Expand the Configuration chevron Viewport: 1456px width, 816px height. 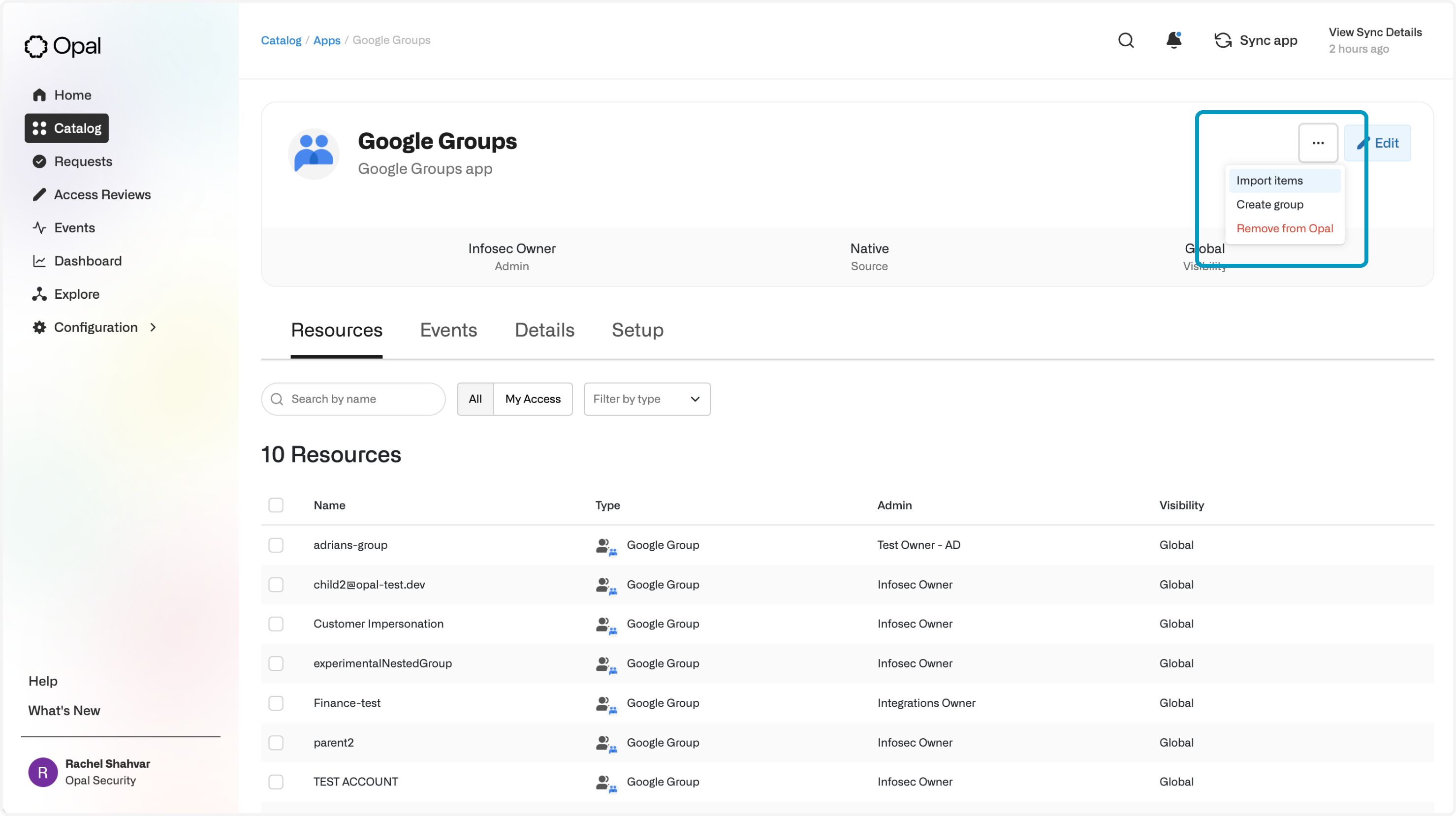153,328
